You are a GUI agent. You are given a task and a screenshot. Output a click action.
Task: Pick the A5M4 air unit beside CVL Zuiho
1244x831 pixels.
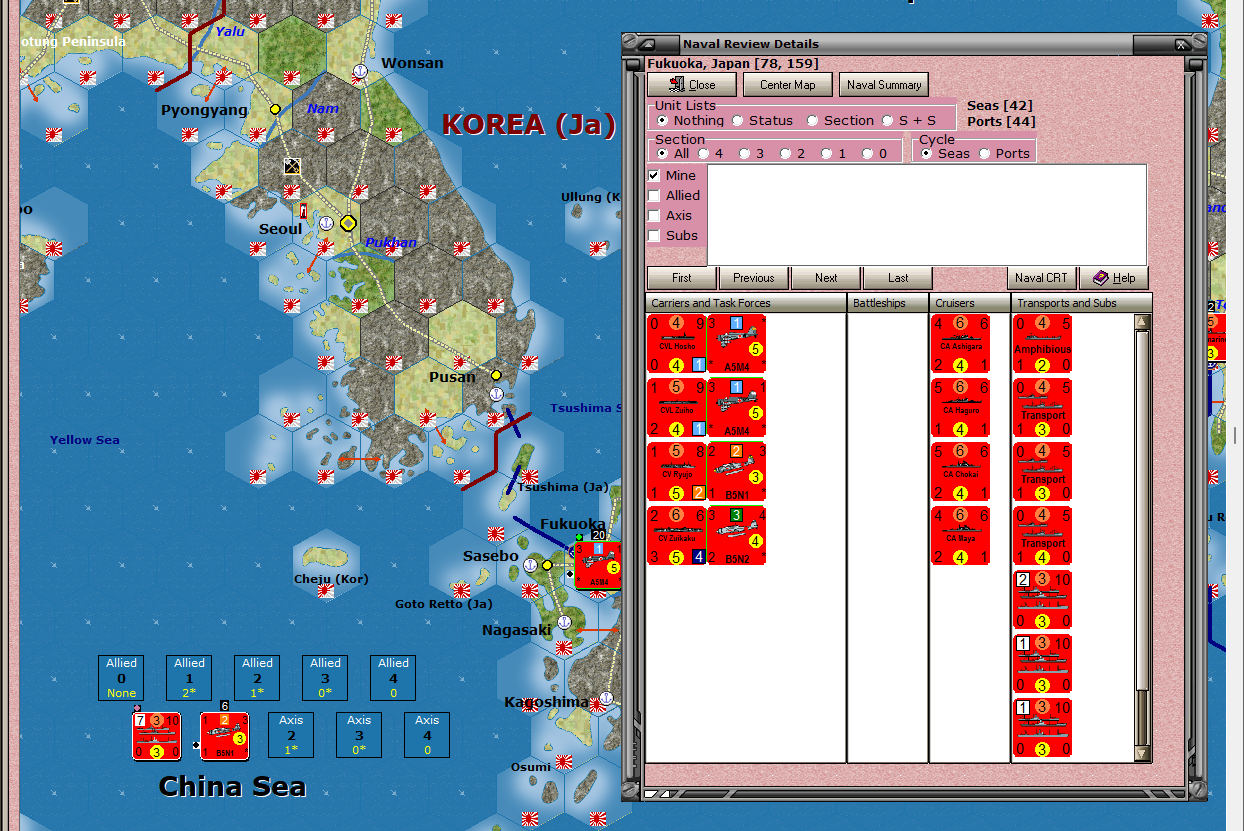pyautogui.click(x=737, y=408)
